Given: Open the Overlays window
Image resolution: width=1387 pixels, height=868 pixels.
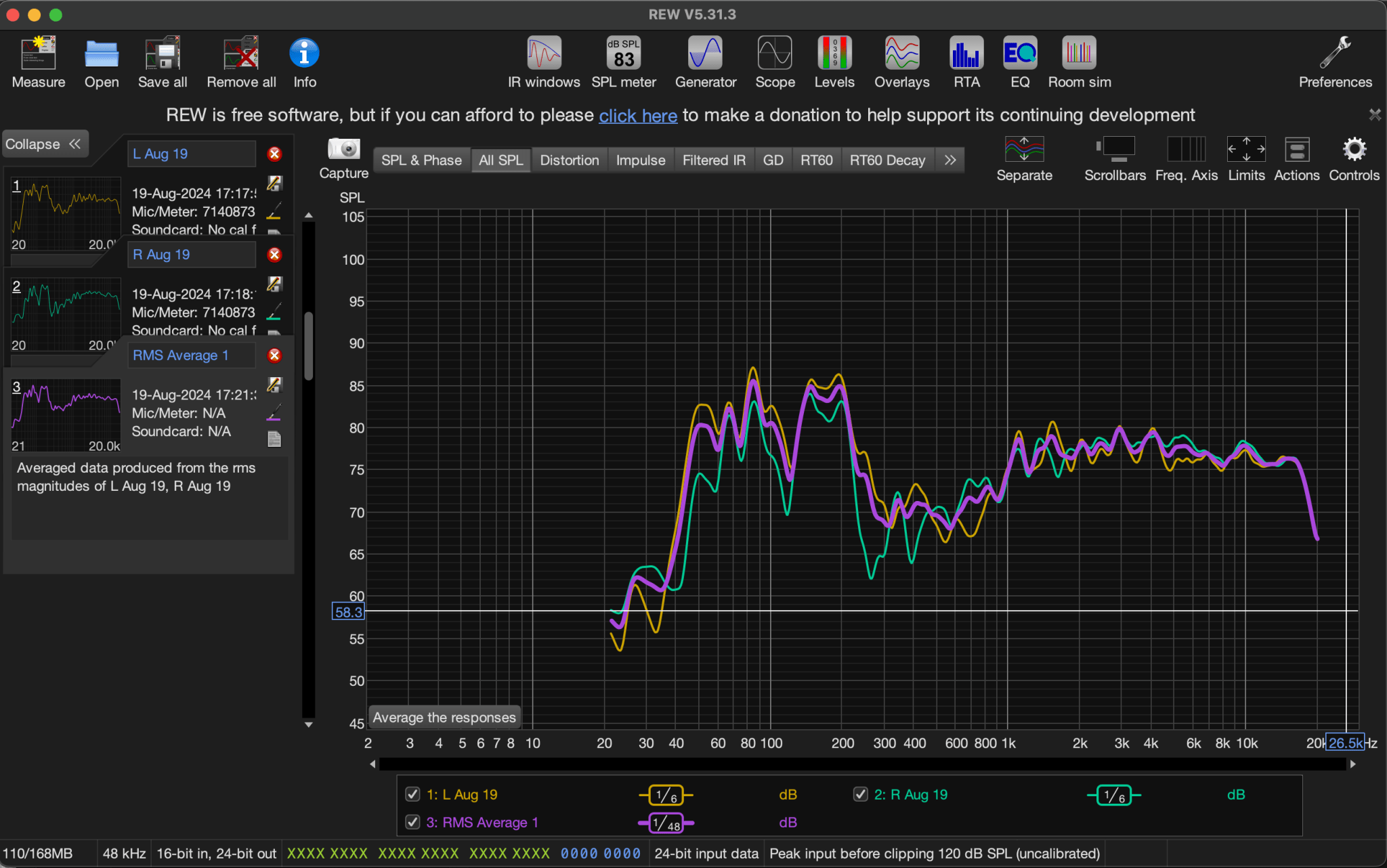Looking at the screenshot, I should (902, 62).
